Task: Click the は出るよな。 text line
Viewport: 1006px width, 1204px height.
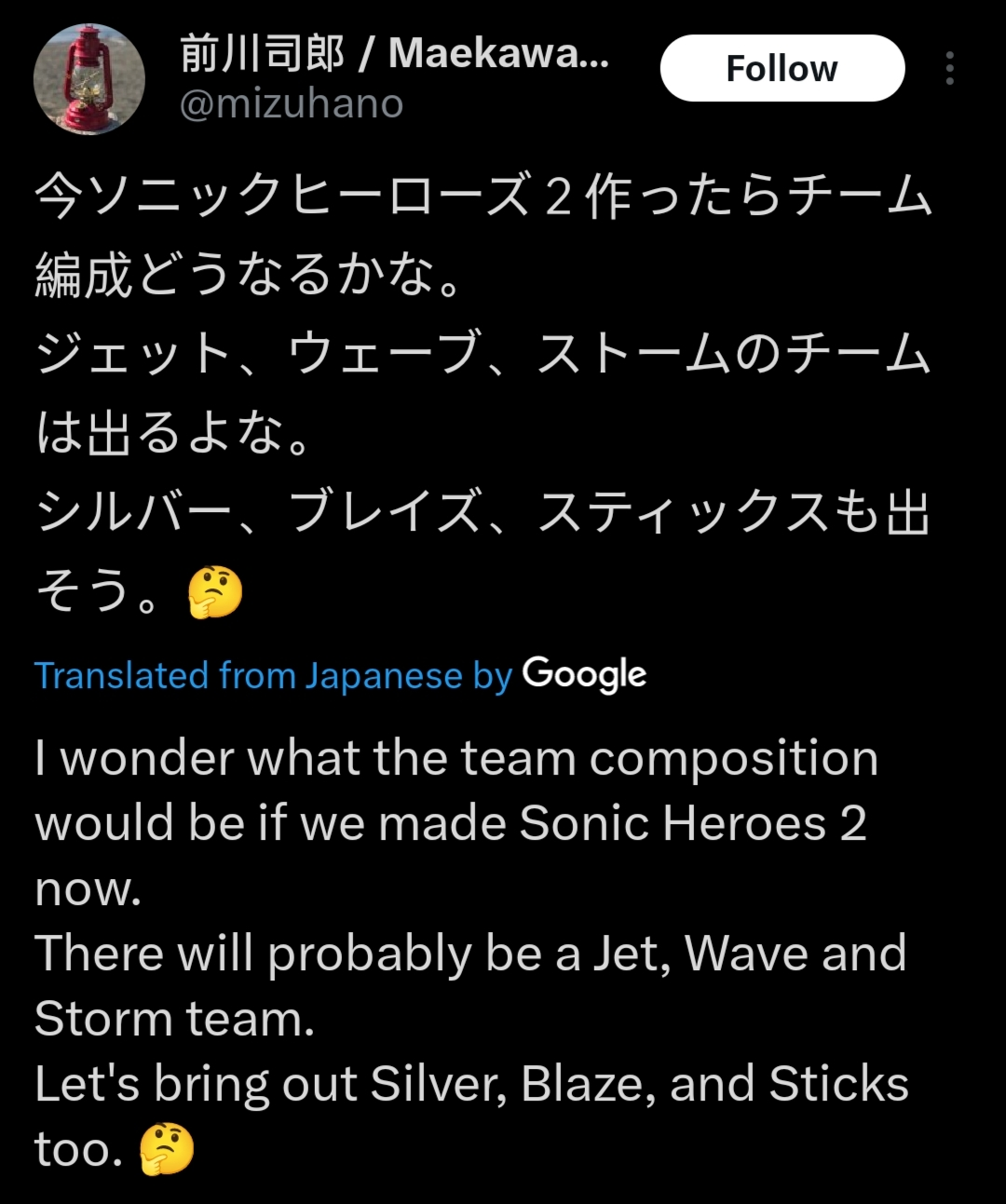Action: [173, 433]
